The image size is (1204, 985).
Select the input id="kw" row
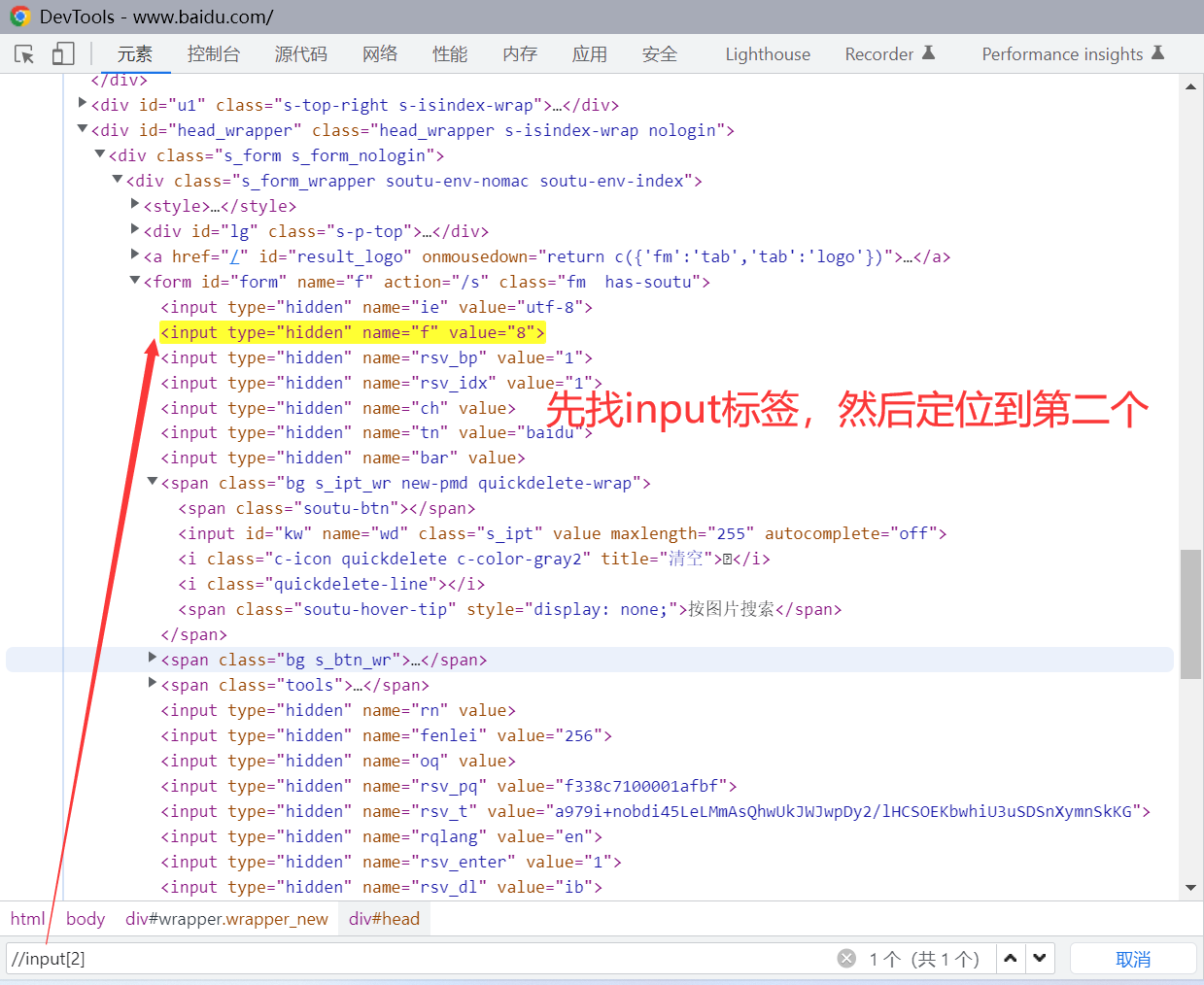562,533
